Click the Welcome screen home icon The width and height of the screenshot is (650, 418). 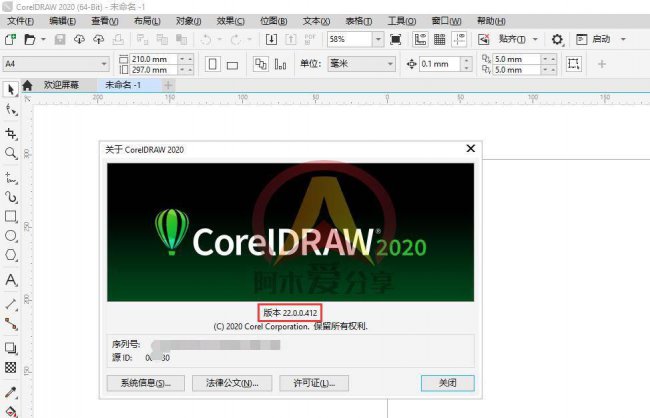(x=27, y=85)
